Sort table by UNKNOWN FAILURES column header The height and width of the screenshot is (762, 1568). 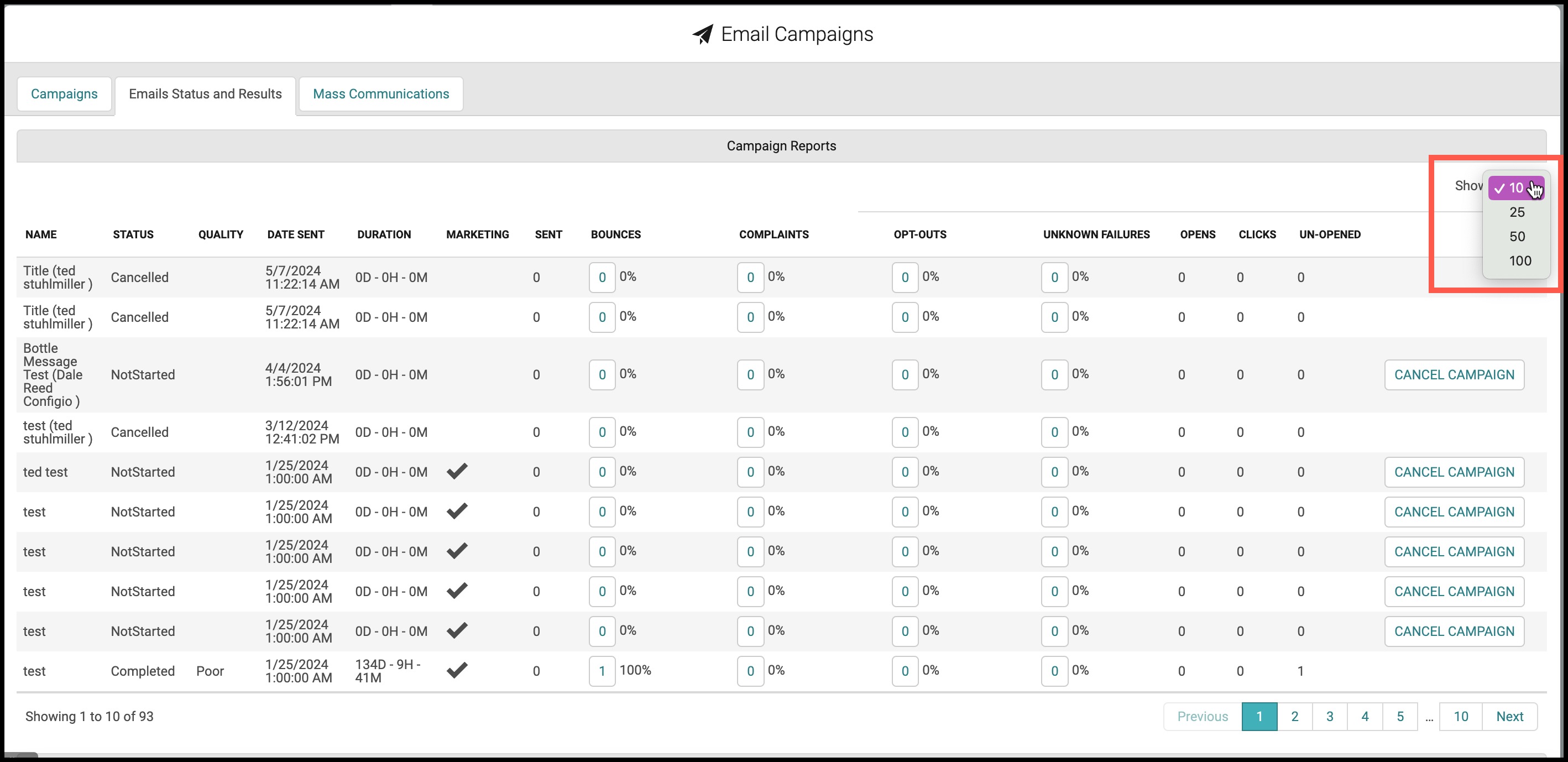[x=1096, y=234]
